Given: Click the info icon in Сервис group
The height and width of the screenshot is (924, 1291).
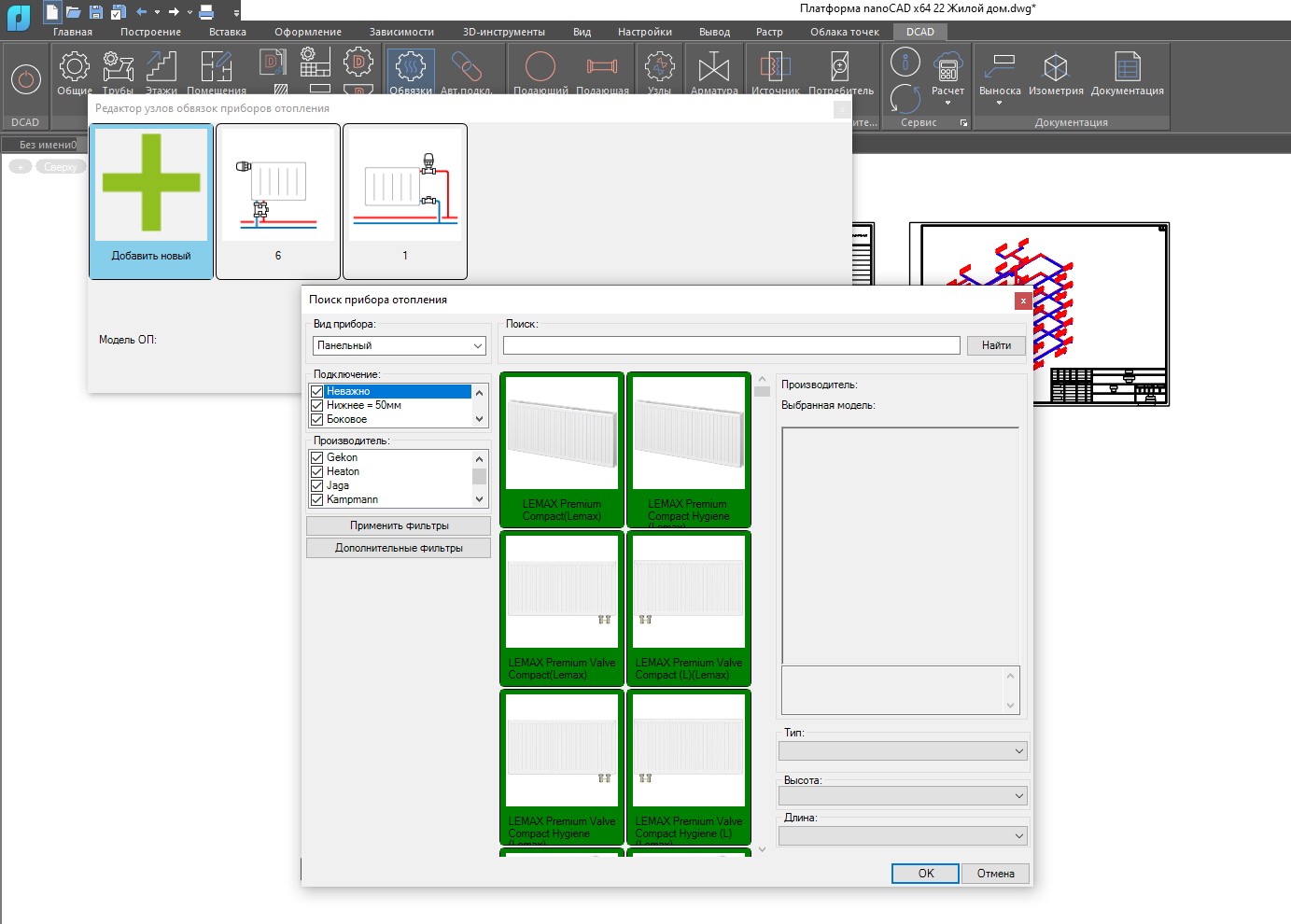Looking at the screenshot, I should [x=905, y=63].
